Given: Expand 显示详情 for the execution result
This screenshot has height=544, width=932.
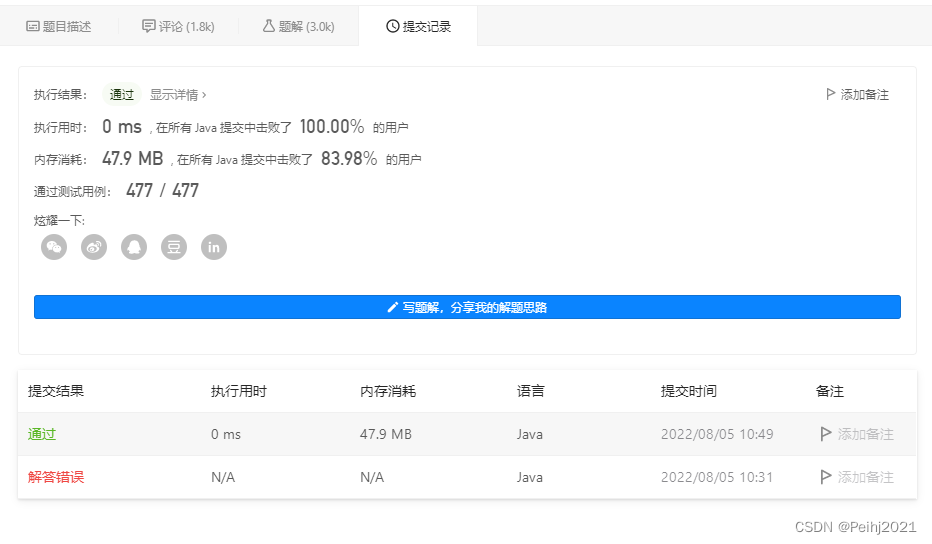Looking at the screenshot, I should 178,95.
